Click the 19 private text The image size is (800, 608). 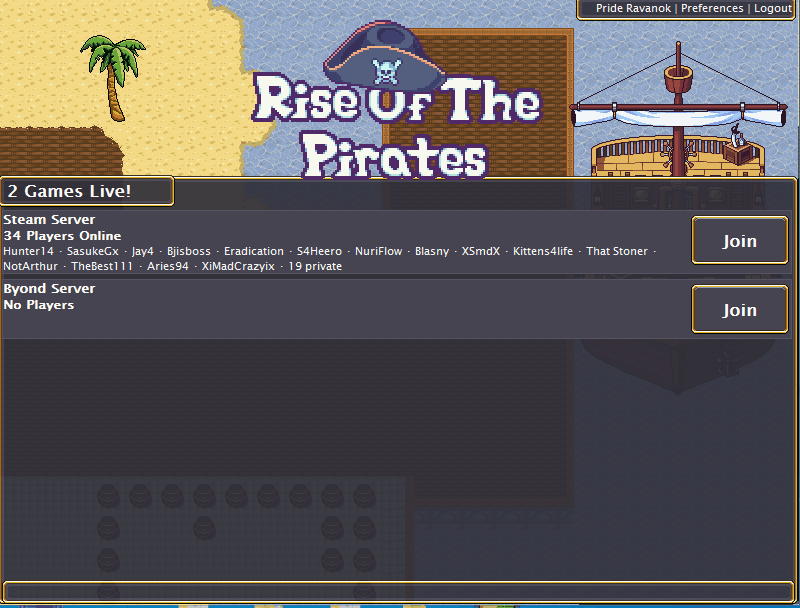pyautogui.click(x=315, y=266)
